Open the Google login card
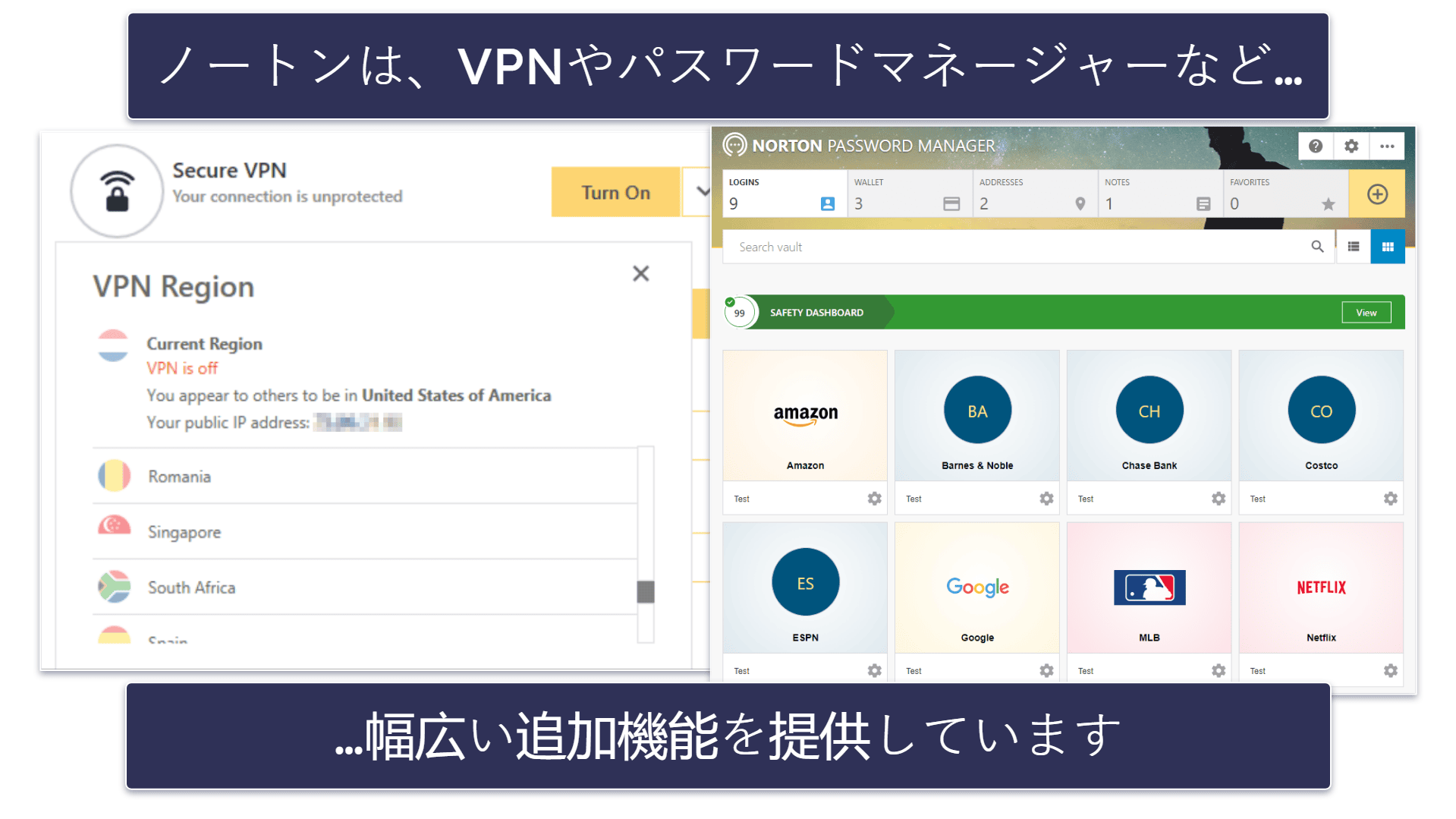The width and height of the screenshot is (1456, 819). [x=977, y=588]
